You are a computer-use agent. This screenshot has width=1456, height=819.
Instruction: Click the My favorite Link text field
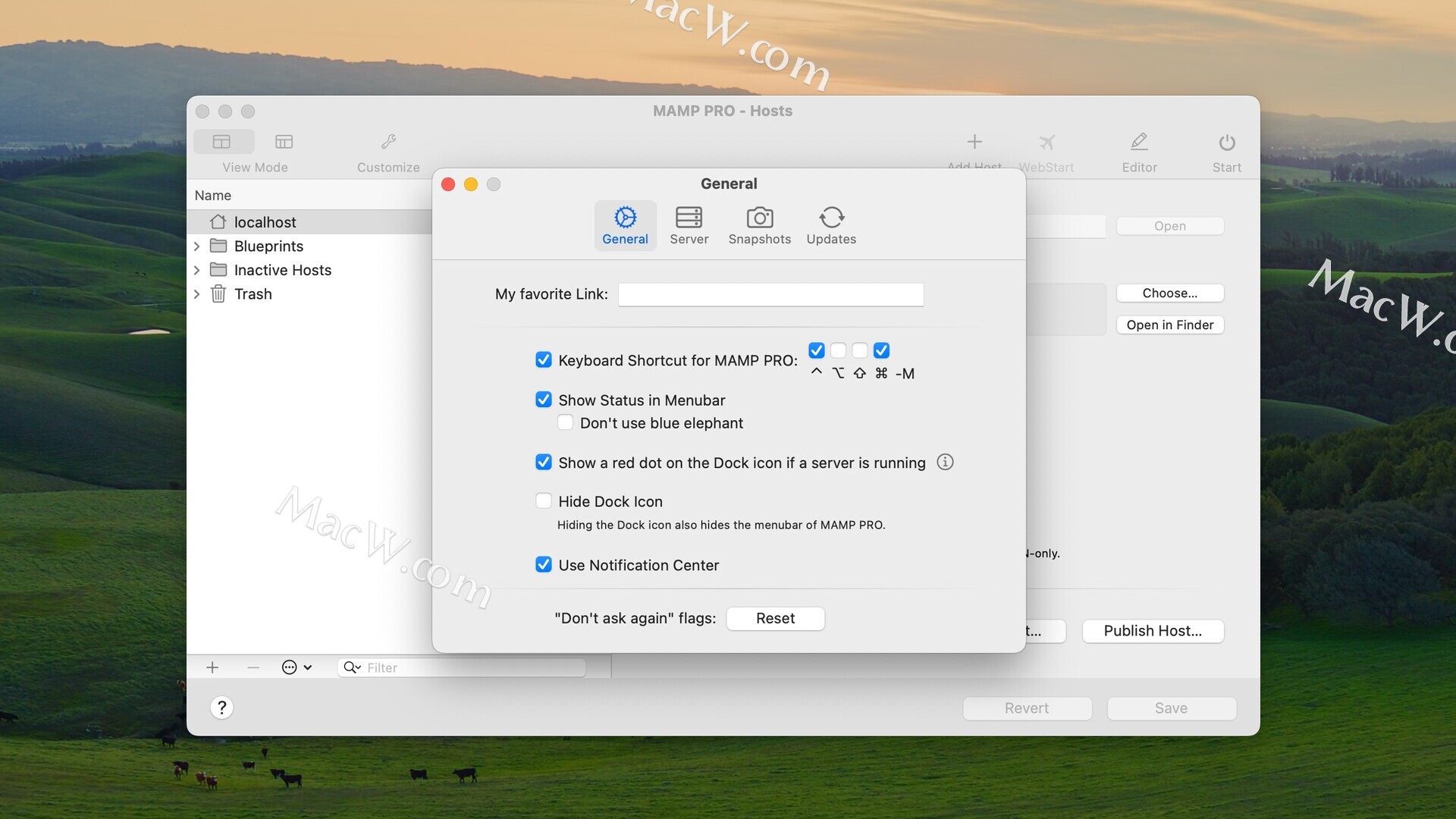[770, 294]
